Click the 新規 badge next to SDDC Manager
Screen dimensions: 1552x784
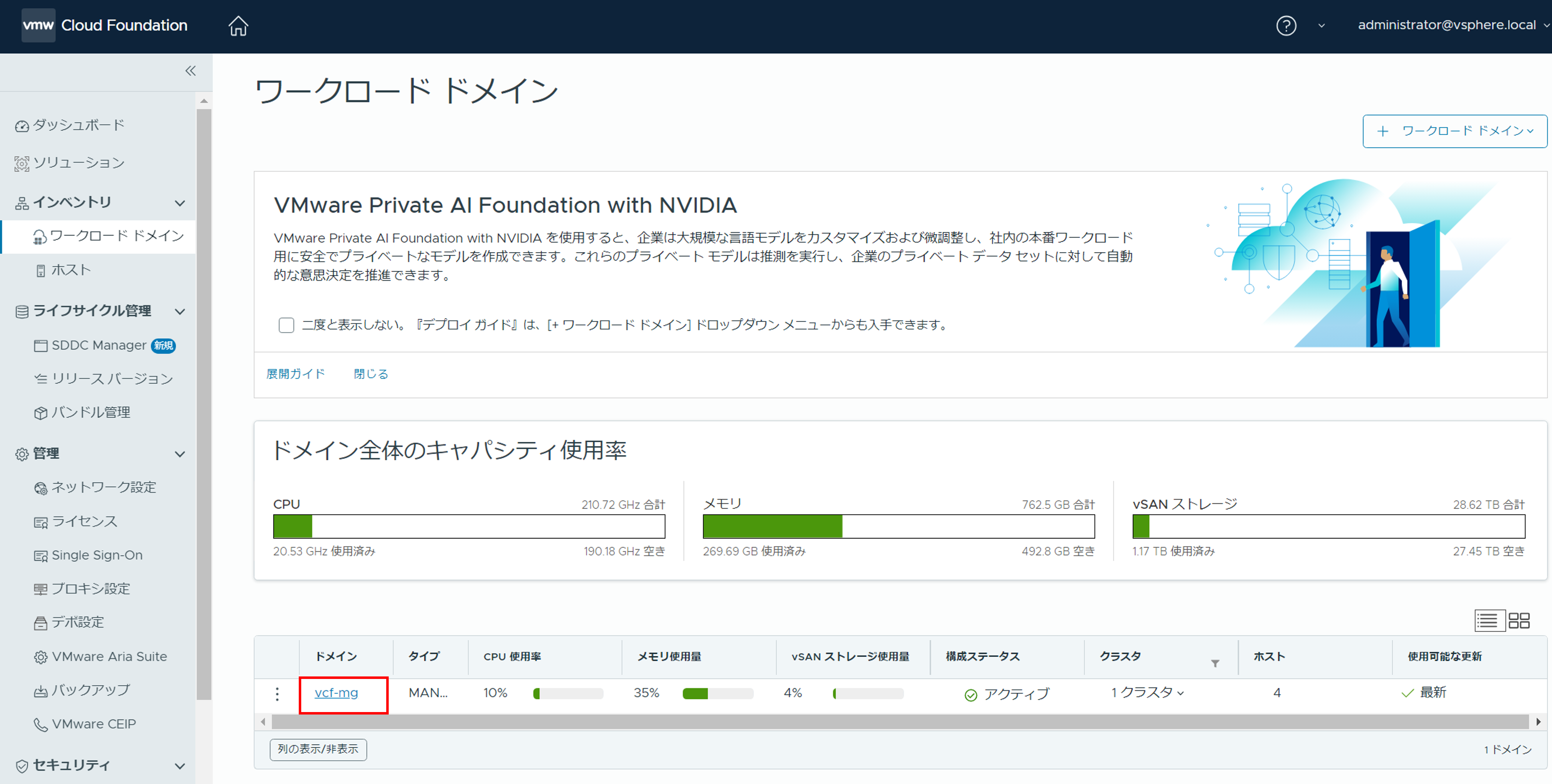[163, 345]
